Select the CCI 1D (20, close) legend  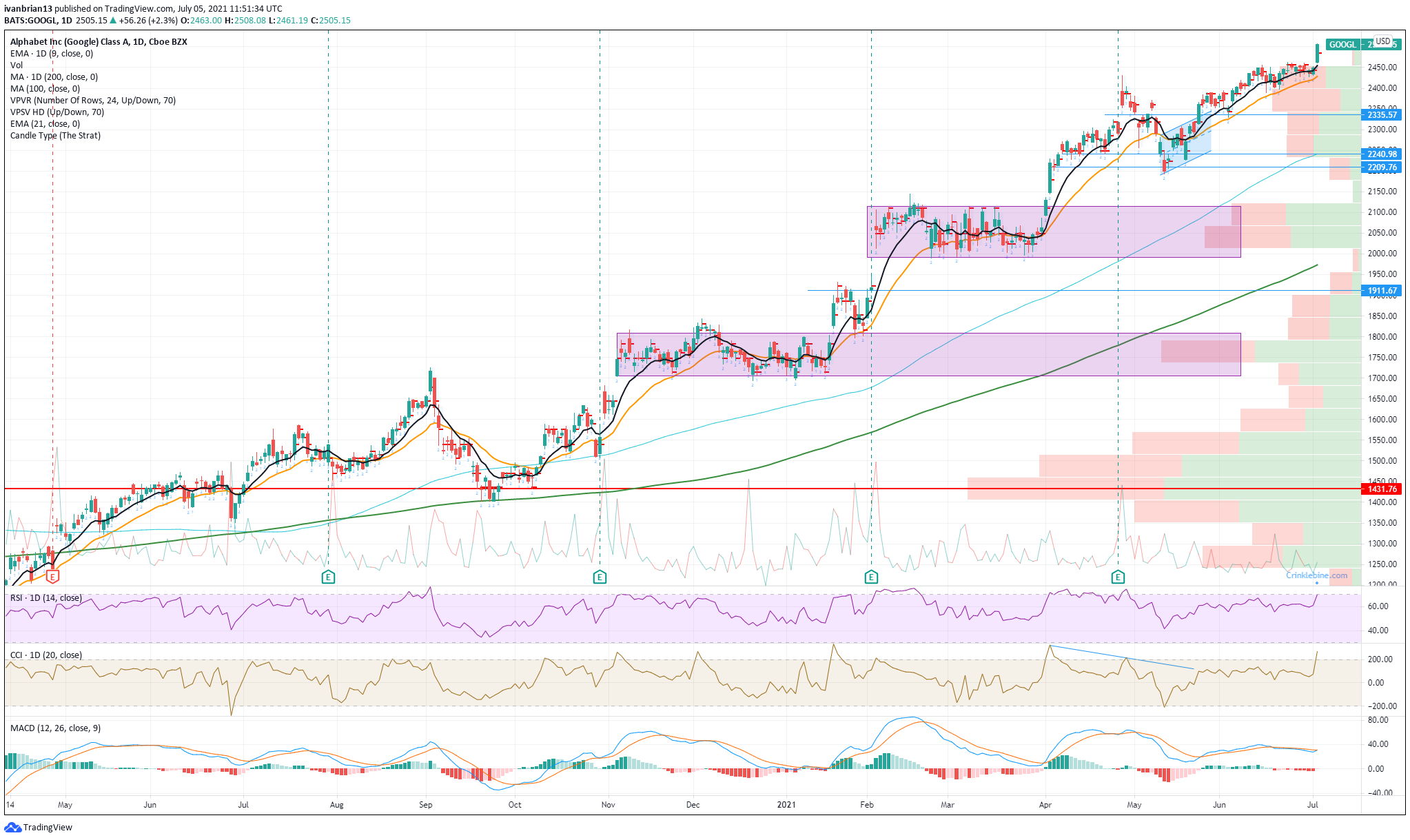pos(45,655)
